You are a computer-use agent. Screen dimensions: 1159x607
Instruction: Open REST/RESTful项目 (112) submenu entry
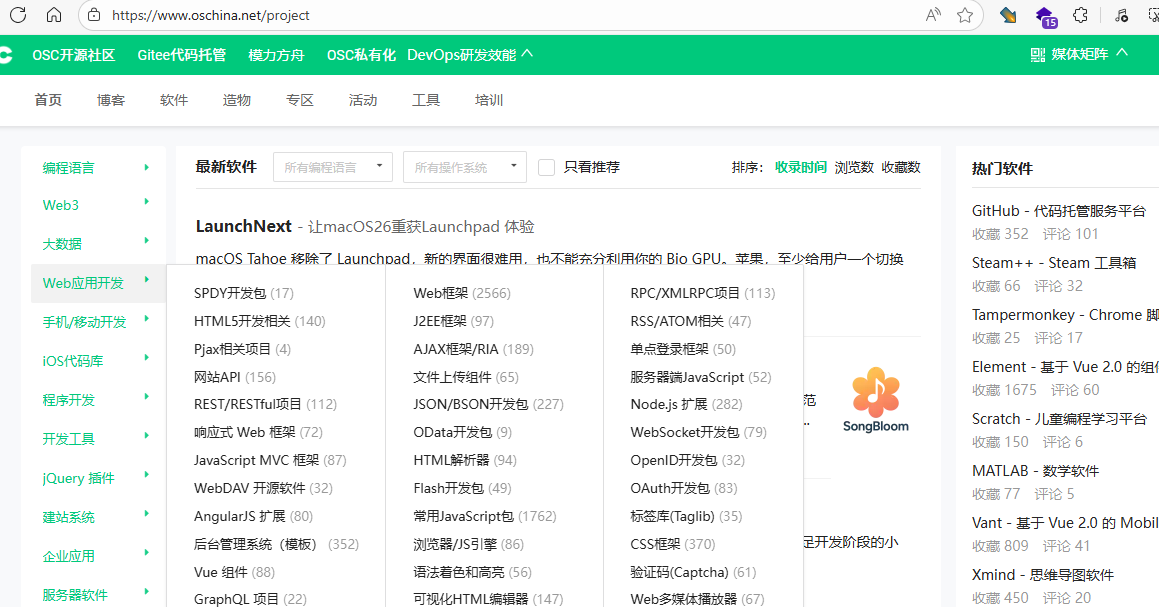[x=265, y=404]
